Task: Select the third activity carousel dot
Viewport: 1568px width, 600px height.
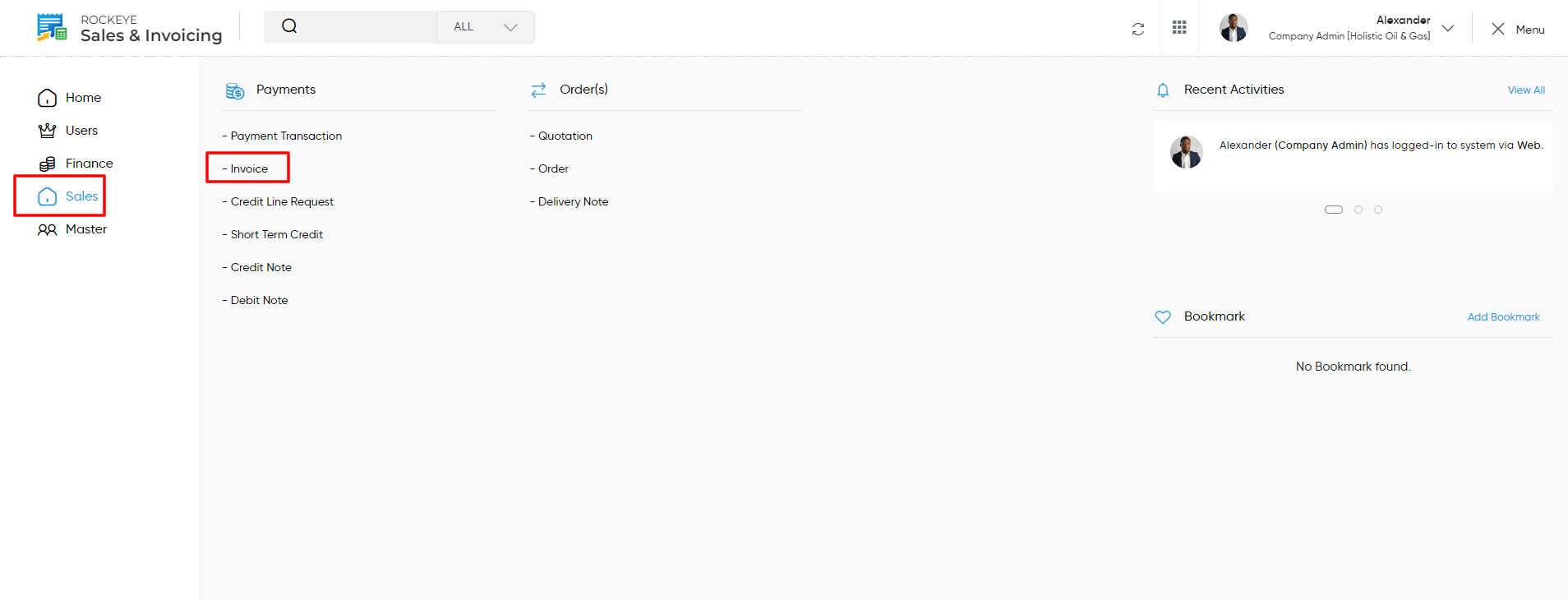Action: tap(1378, 210)
